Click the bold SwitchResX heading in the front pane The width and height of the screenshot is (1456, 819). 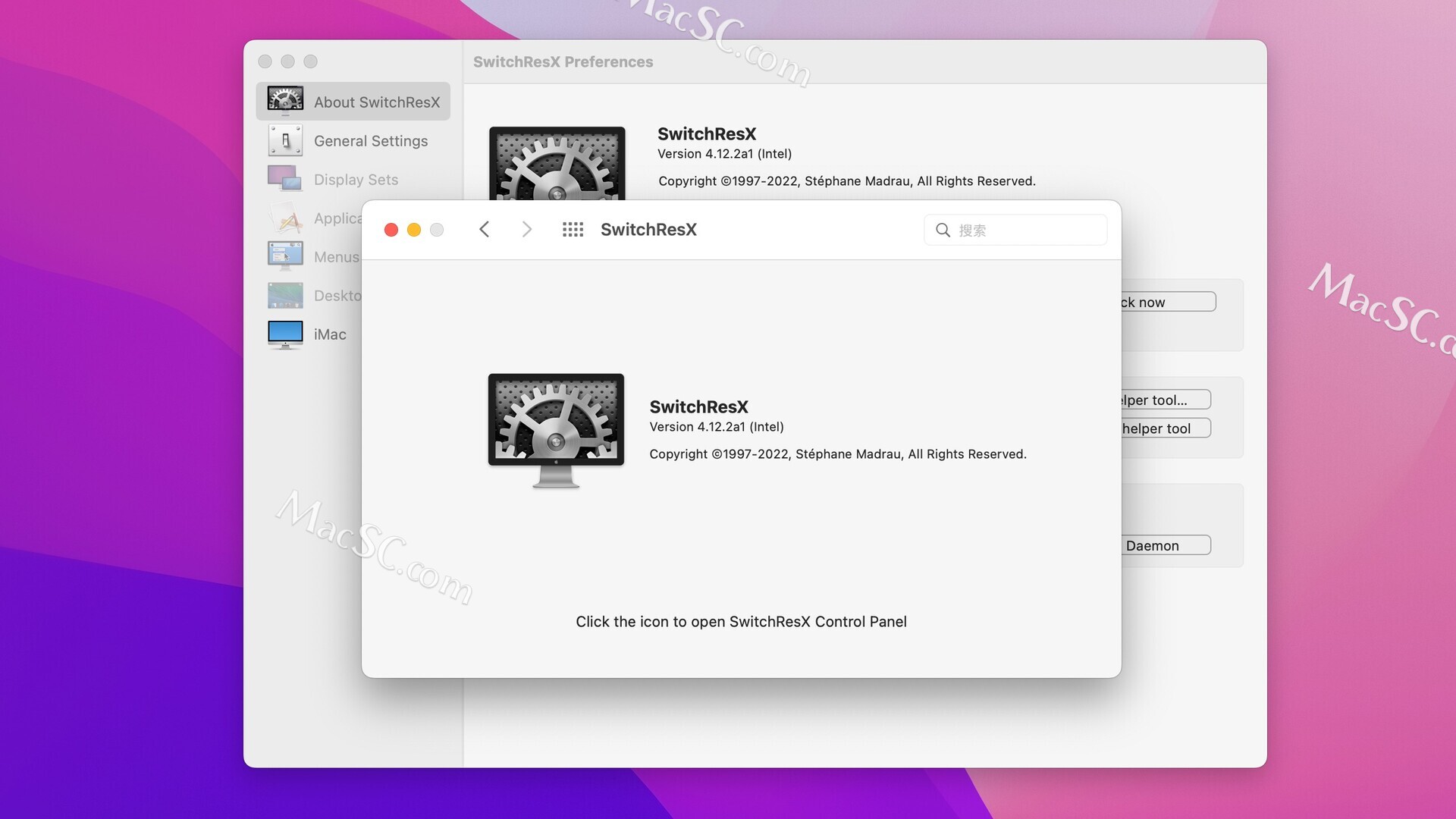(x=698, y=407)
